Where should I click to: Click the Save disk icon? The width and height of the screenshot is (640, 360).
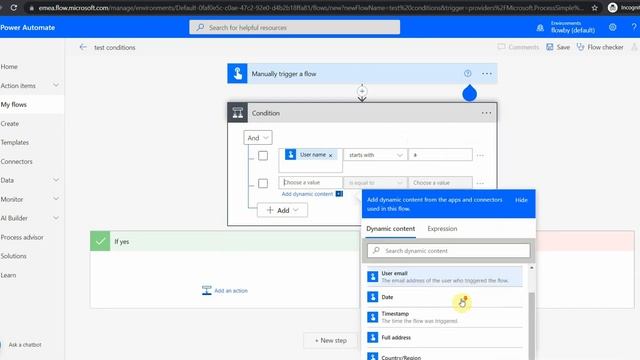[x=550, y=47]
